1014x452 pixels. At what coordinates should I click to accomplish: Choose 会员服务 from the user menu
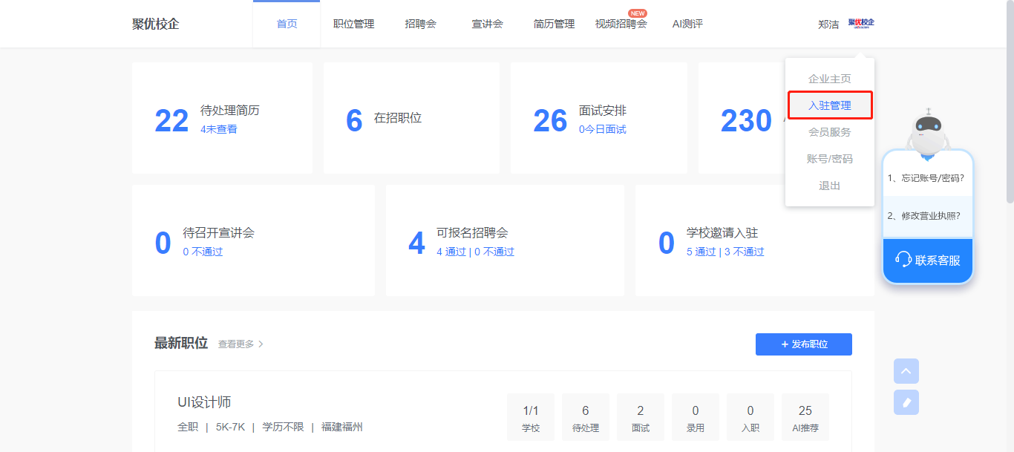click(x=829, y=132)
